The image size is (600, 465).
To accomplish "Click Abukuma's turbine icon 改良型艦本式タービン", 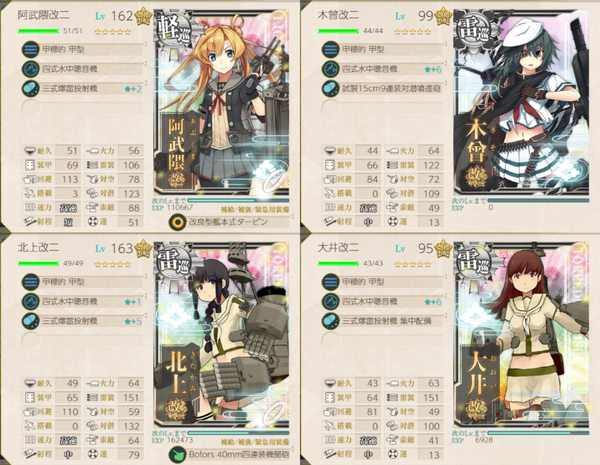I will pyautogui.click(x=178, y=222).
